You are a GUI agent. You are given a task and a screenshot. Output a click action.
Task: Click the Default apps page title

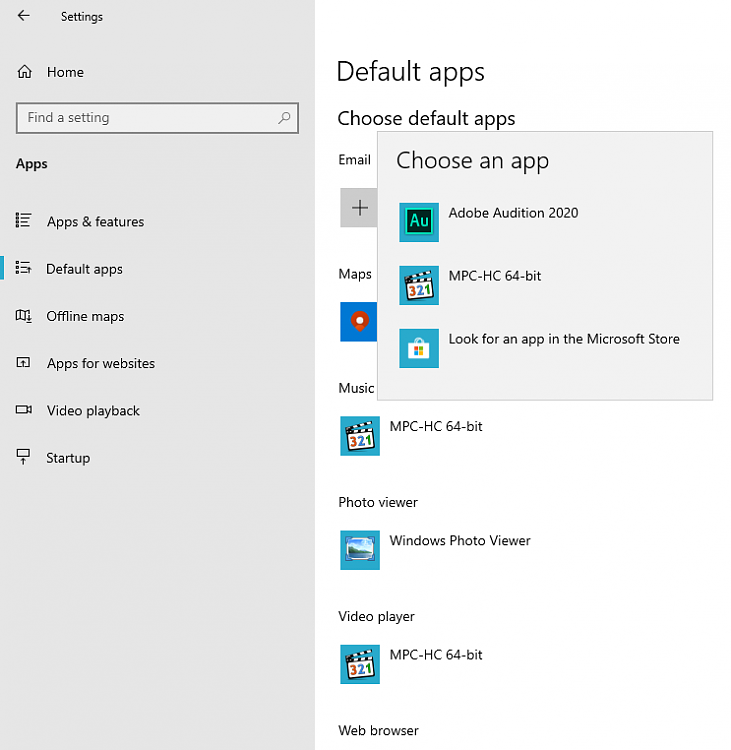tap(411, 72)
